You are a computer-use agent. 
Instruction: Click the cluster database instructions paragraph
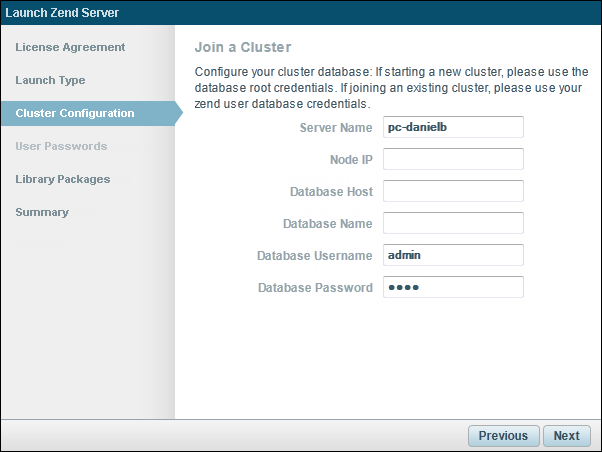(391, 88)
